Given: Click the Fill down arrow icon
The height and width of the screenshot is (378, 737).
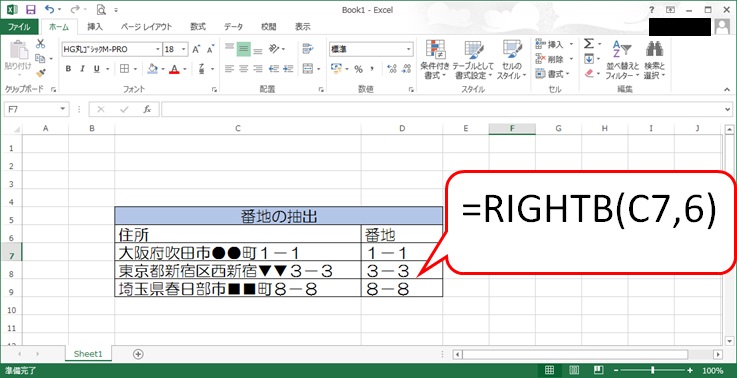Looking at the screenshot, I should pos(589,59).
